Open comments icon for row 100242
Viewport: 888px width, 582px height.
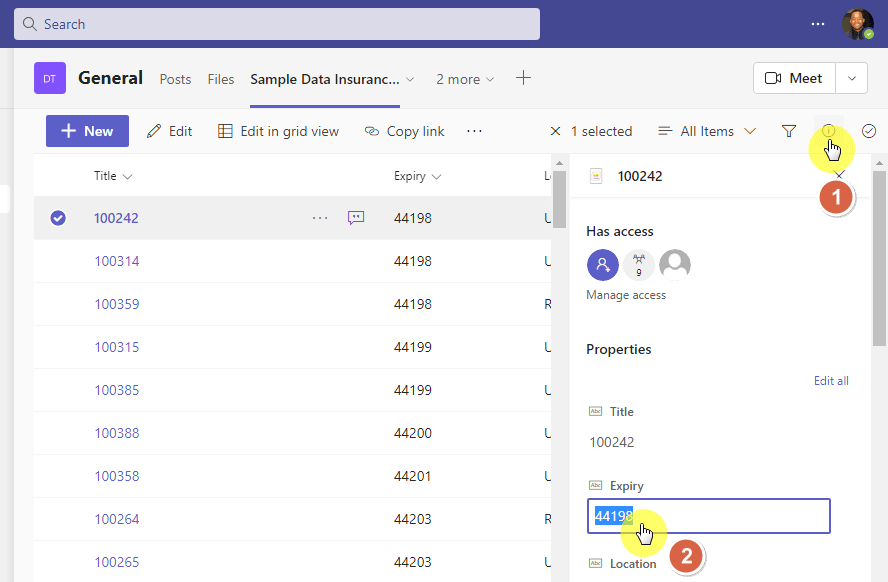pyautogui.click(x=356, y=218)
